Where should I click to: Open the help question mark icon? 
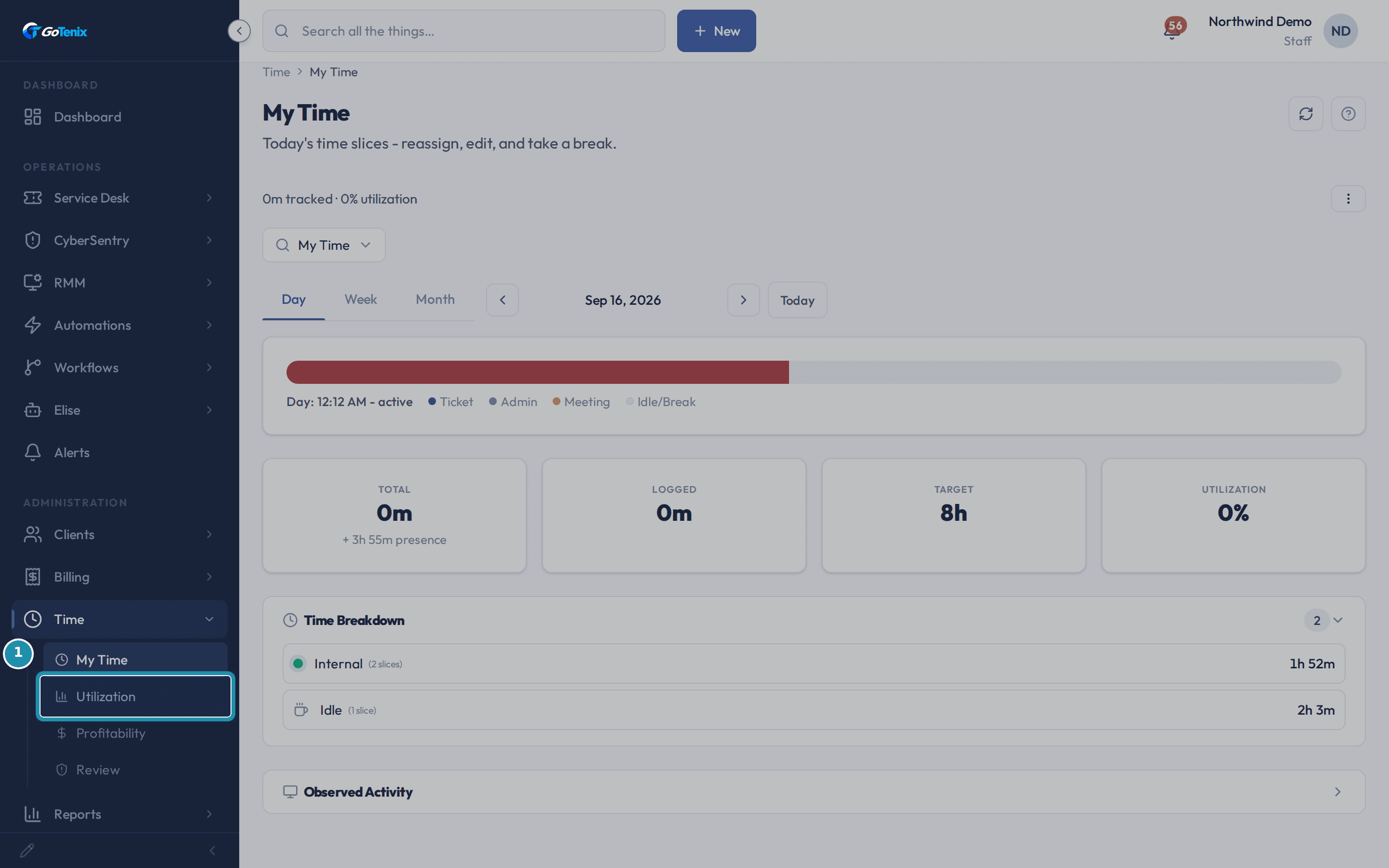click(1348, 114)
